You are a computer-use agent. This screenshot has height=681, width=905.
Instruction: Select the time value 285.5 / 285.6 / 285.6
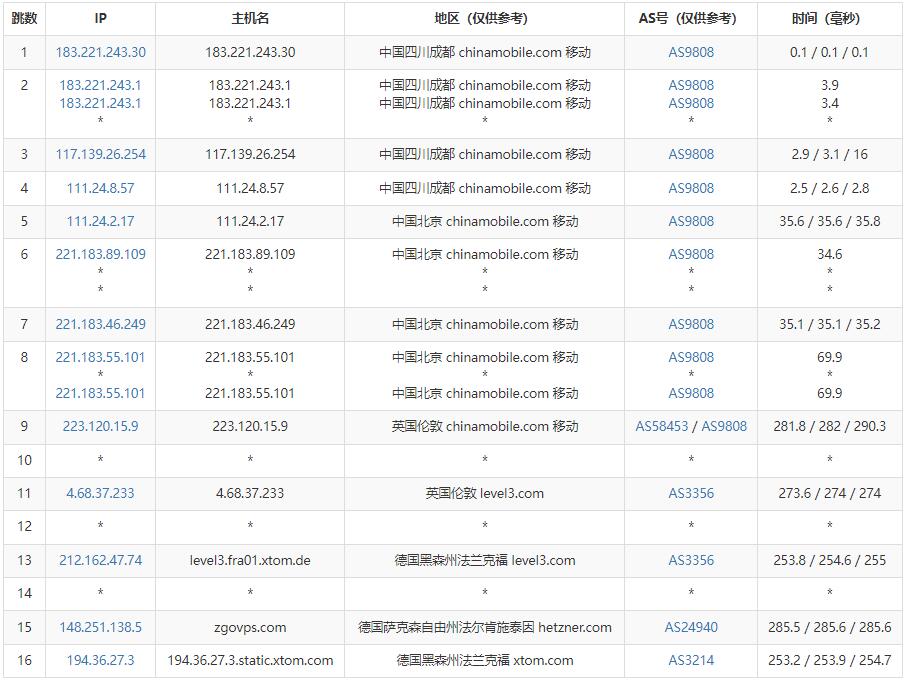click(x=829, y=627)
